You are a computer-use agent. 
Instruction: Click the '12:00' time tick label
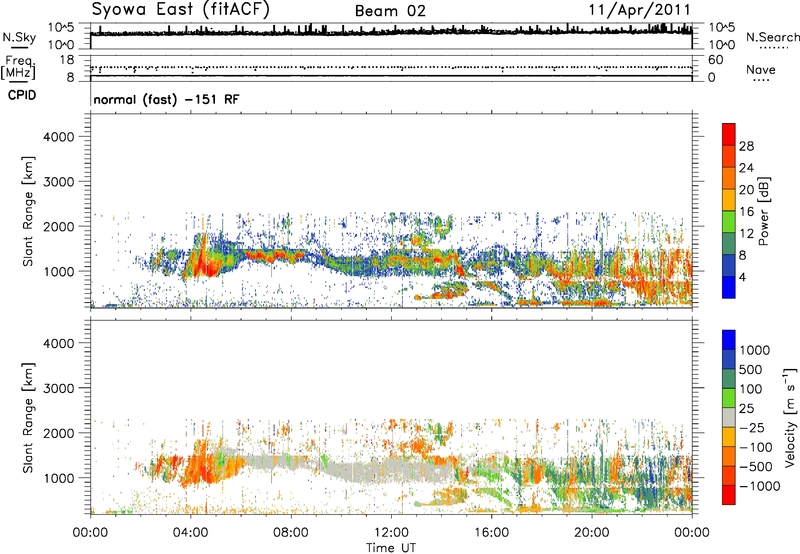[x=391, y=533]
